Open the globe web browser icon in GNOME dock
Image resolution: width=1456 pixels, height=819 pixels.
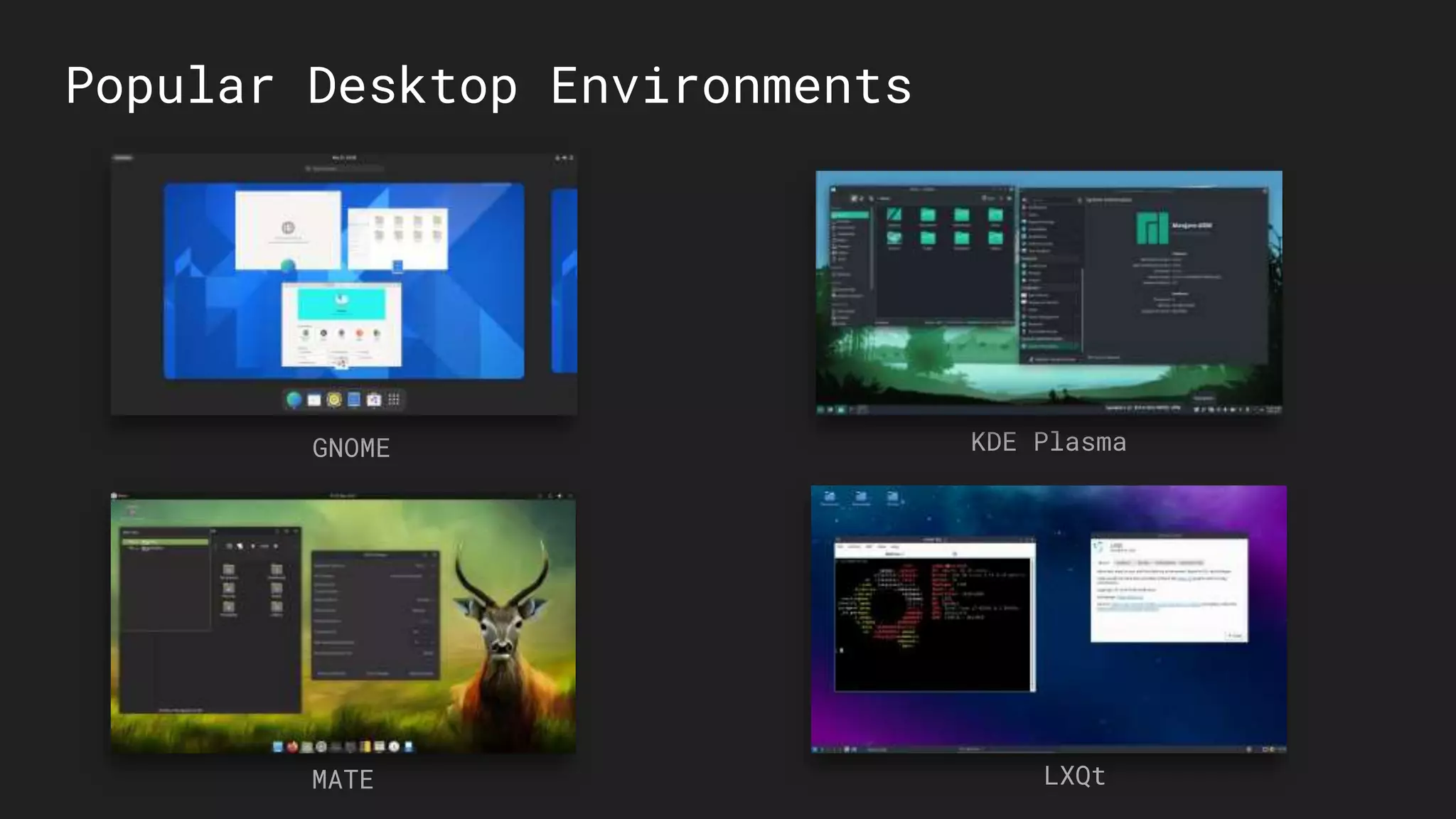pyautogui.click(x=294, y=400)
